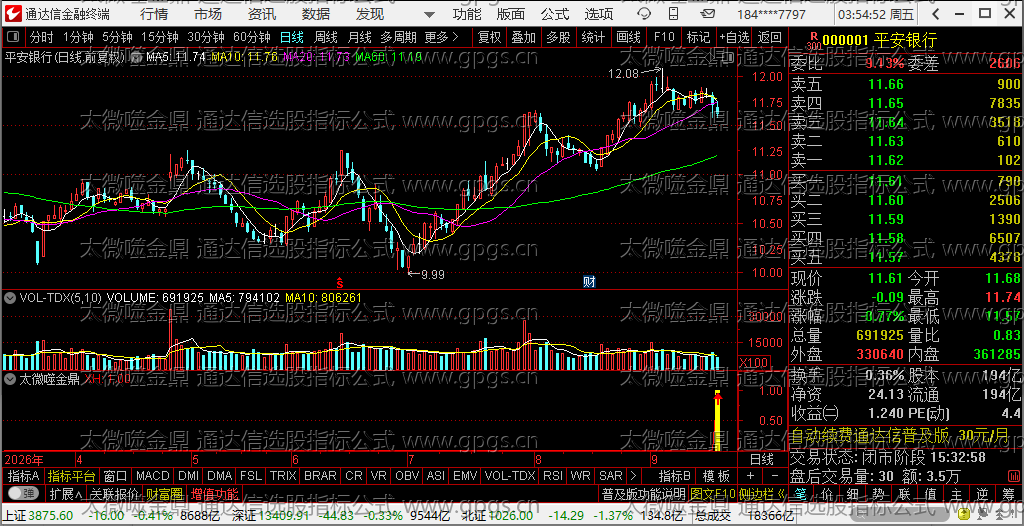Click the 上证 3875.60 index in the status bar
The height and width of the screenshot is (526, 1024).
pos(38,517)
